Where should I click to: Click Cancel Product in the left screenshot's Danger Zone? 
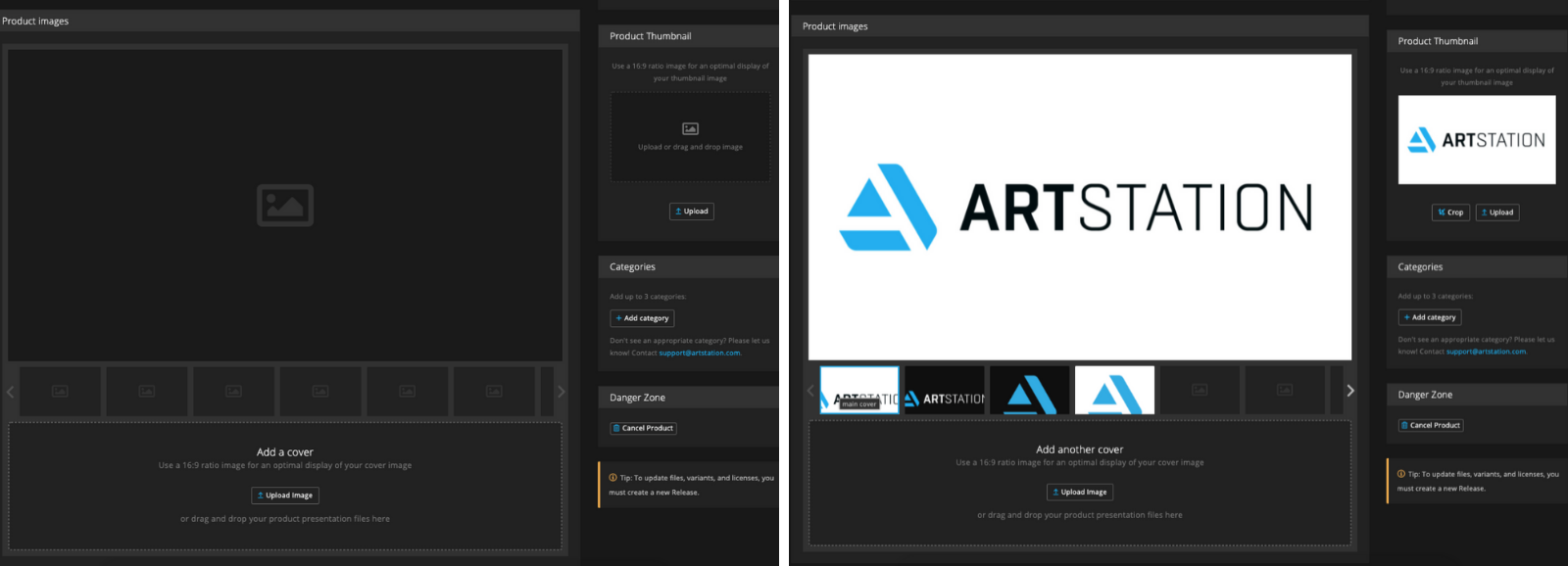pyautogui.click(x=643, y=428)
